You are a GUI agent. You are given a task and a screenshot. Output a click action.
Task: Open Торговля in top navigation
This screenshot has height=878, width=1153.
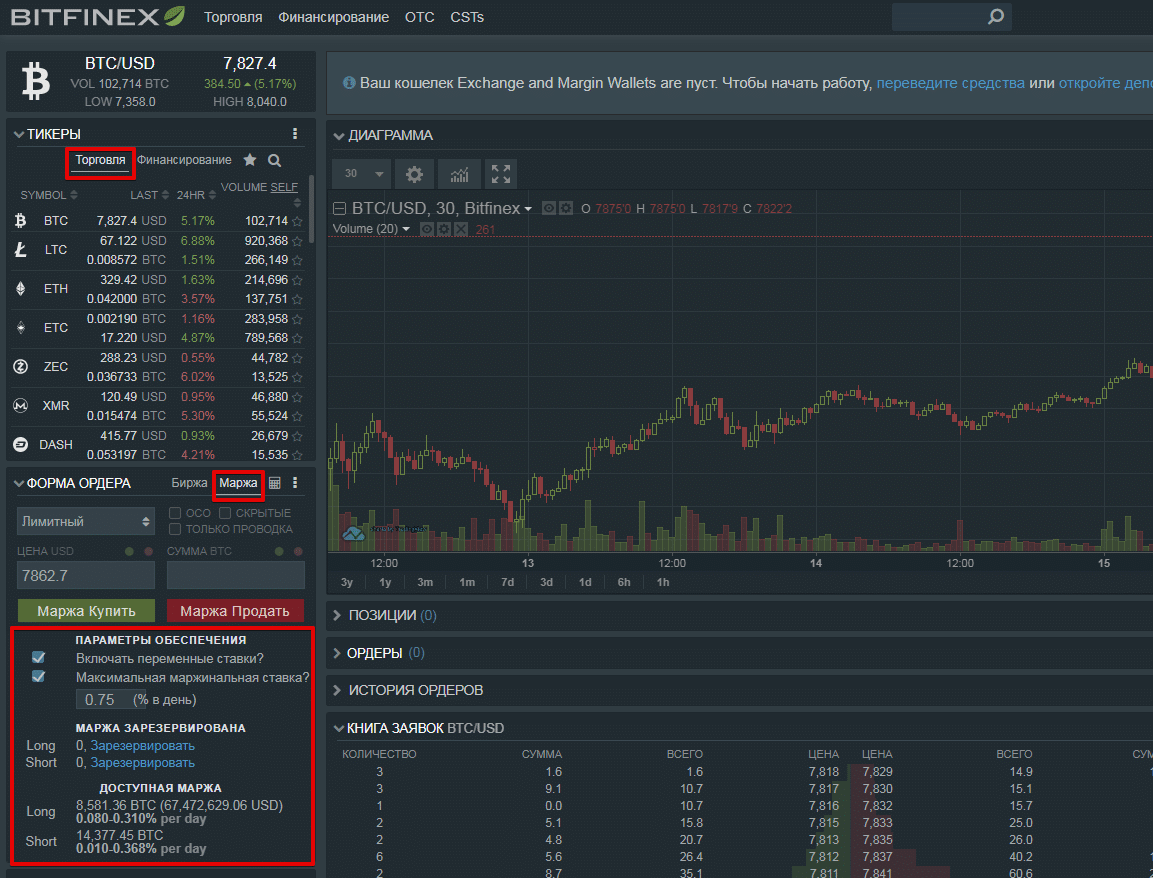coord(233,17)
